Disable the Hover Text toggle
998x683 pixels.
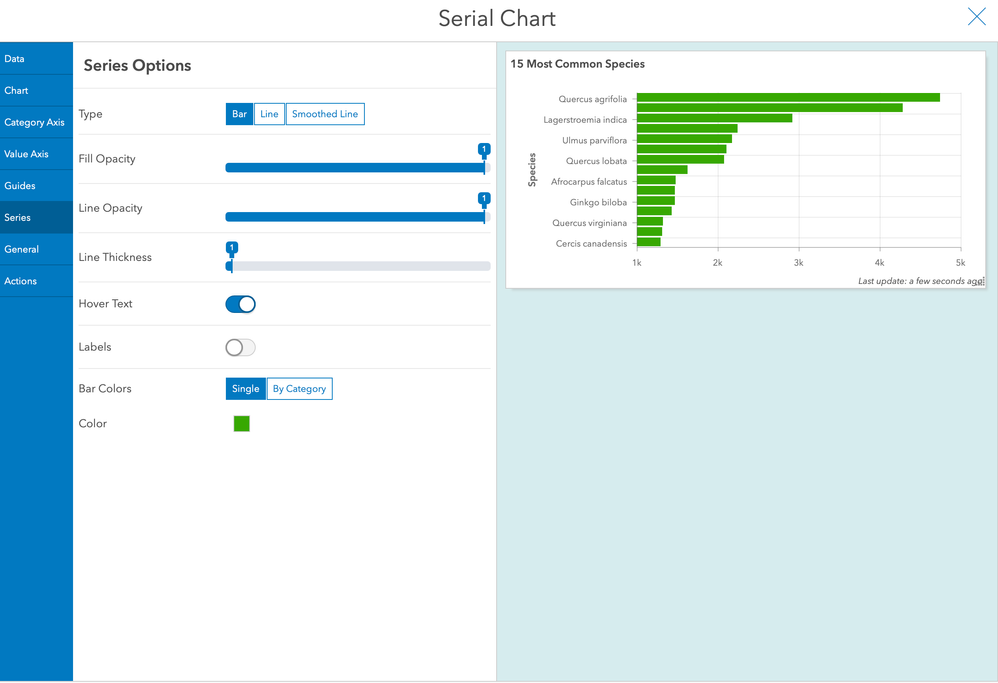(x=241, y=304)
